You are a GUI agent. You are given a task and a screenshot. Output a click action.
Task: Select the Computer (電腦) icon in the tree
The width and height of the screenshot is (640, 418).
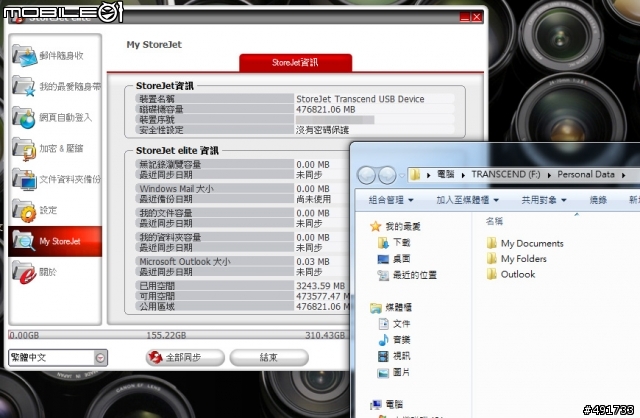coord(376,405)
